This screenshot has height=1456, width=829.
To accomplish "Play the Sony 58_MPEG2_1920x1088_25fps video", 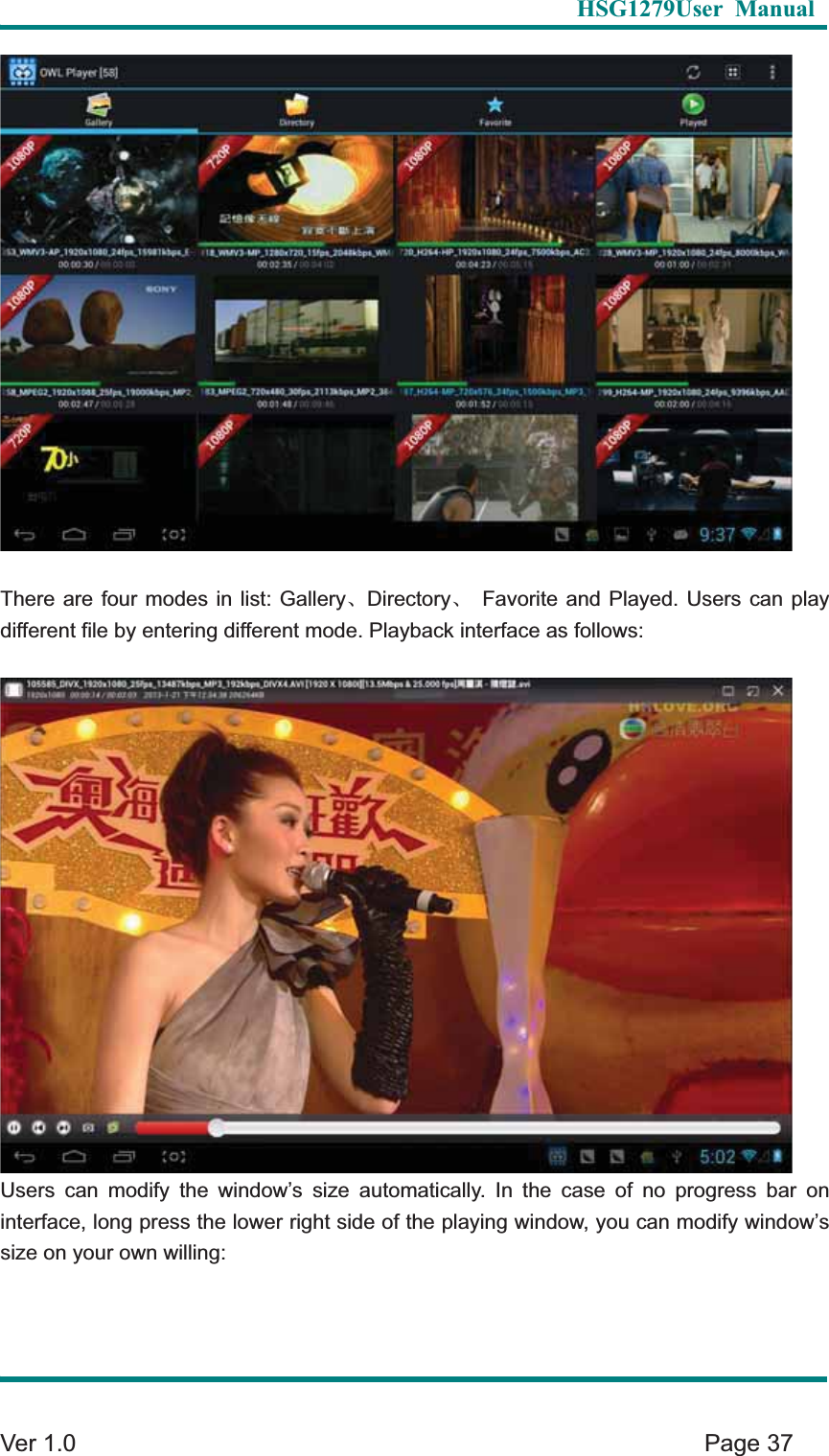I will pyautogui.click(x=99, y=329).
